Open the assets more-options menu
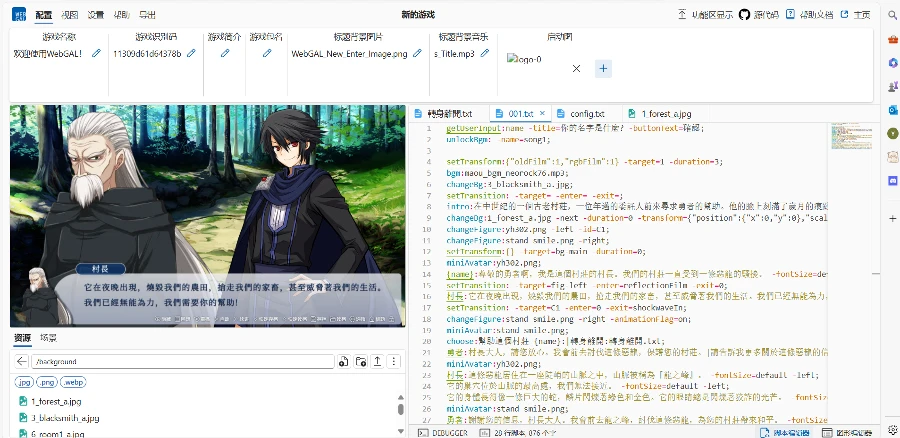The width and height of the screenshot is (900, 438). click(394, 362)
